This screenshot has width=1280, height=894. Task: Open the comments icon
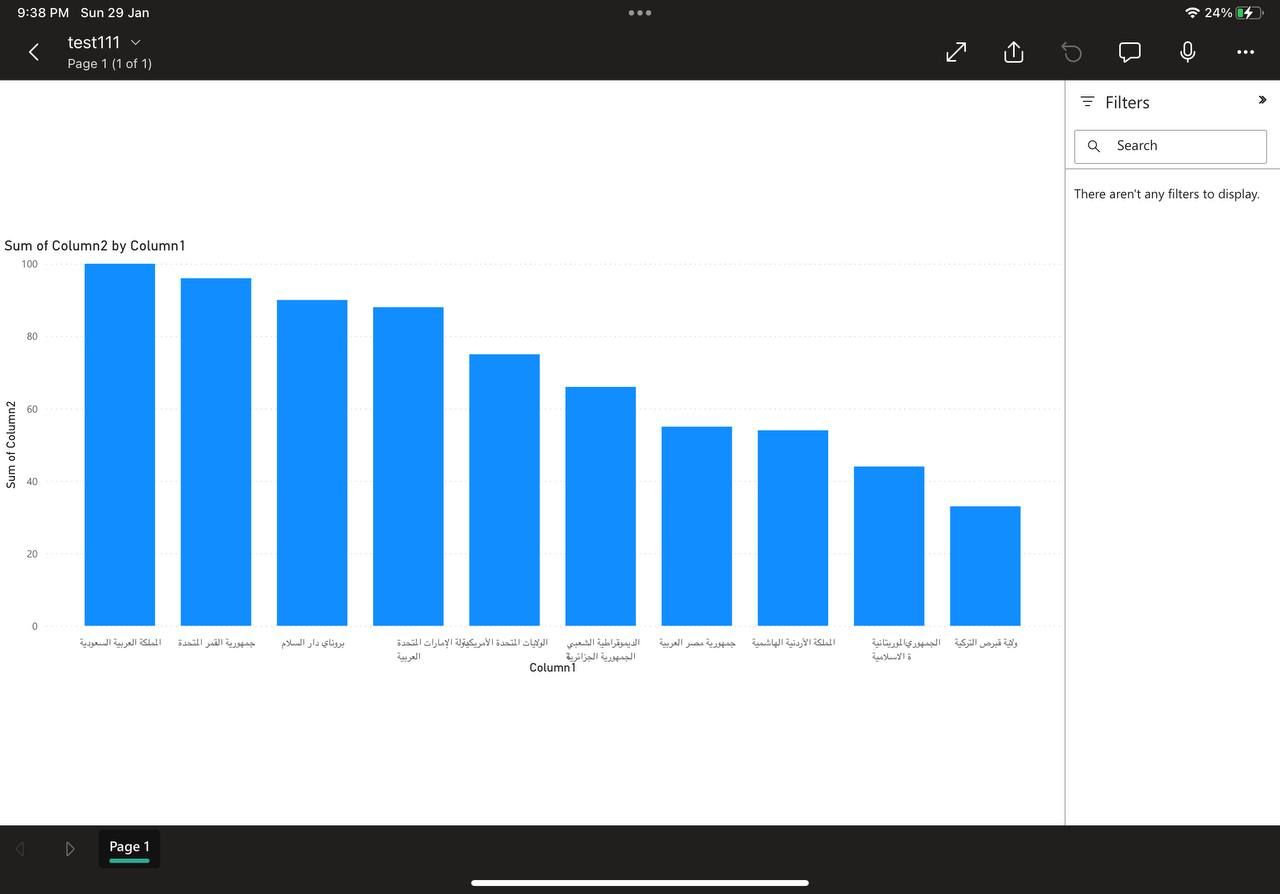pyautogui.click(x=1130, y=52)
